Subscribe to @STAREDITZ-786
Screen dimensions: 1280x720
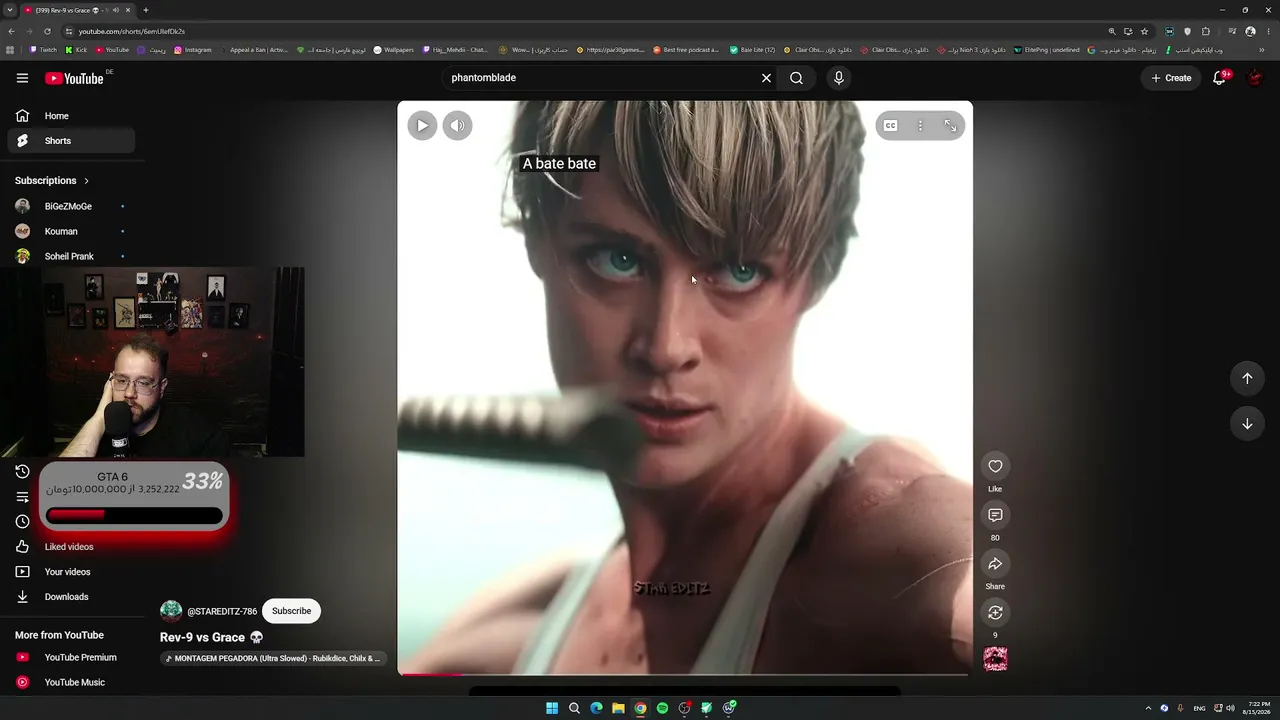coord(291,611)
